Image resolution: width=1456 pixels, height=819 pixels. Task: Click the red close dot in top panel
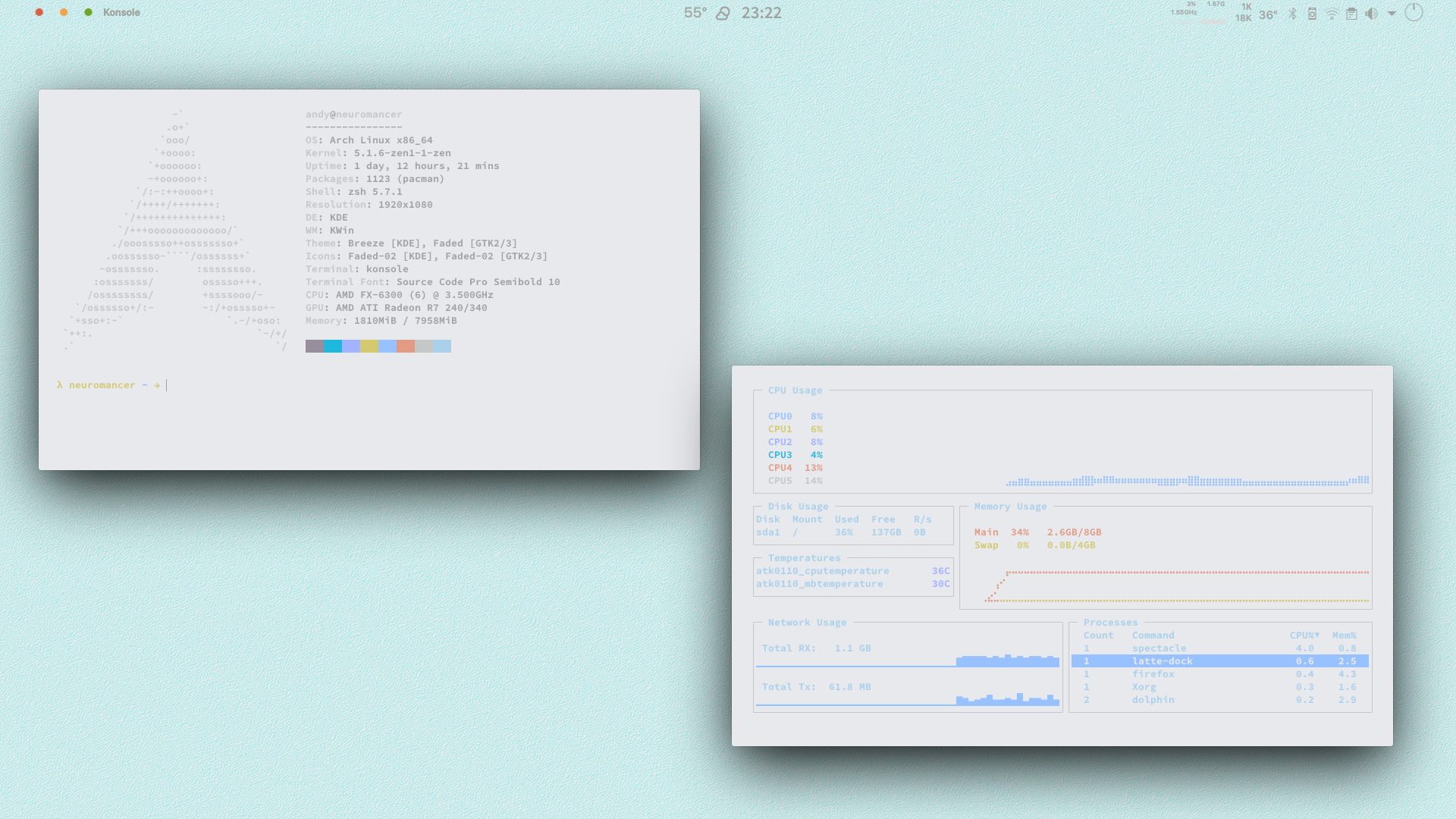39,12
